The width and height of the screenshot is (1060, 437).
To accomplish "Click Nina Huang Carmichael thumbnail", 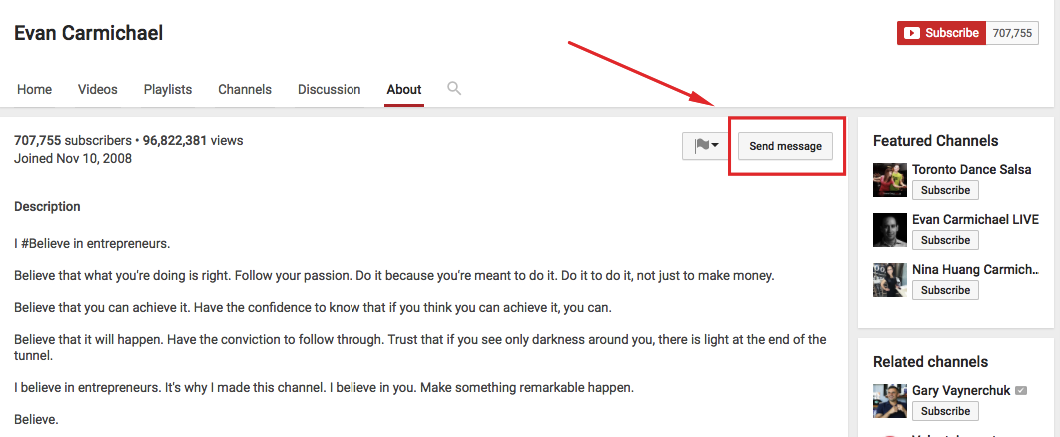I will pos(890,280).
